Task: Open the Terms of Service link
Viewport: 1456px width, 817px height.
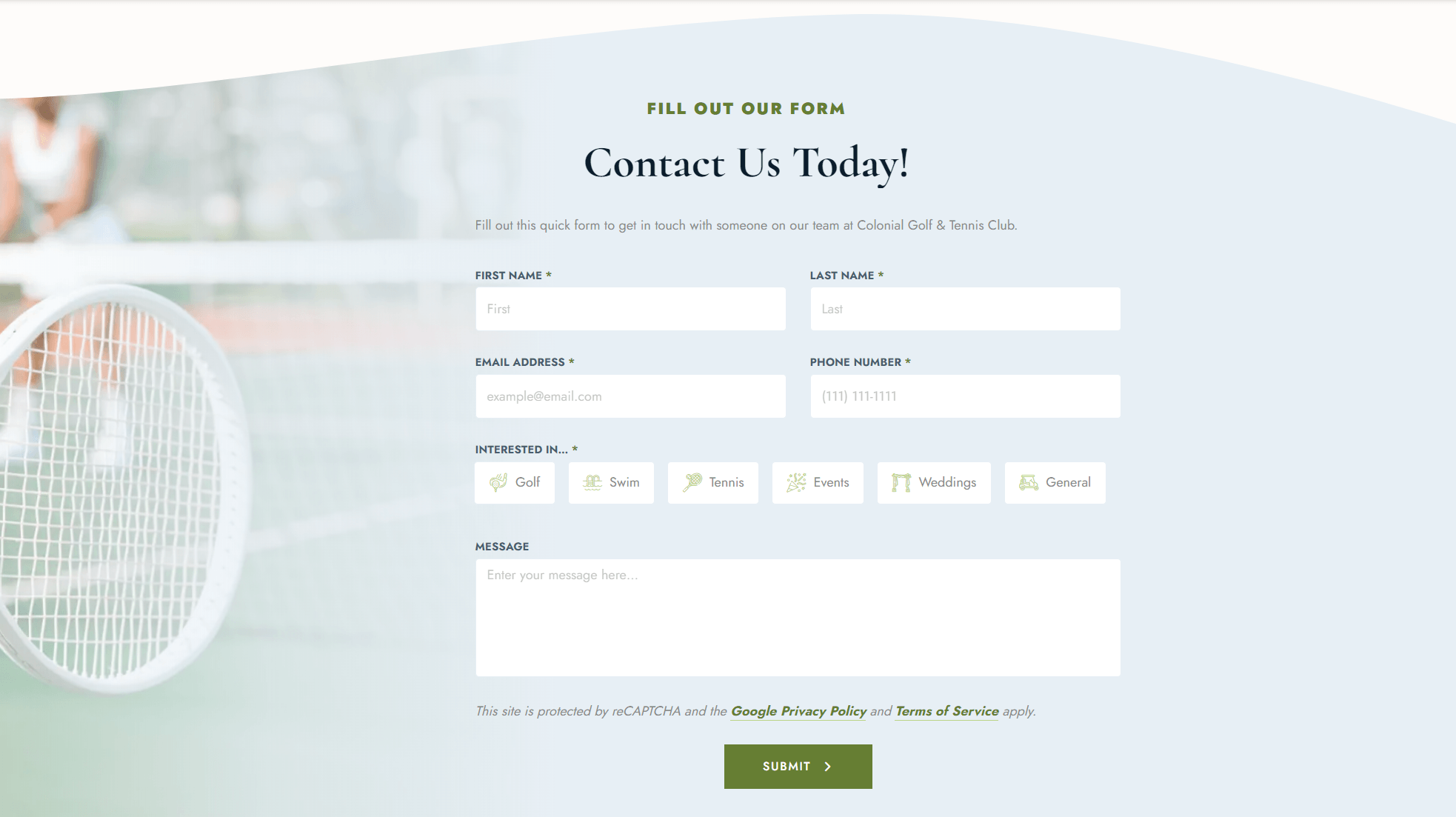Action: (x=946, y=711)
